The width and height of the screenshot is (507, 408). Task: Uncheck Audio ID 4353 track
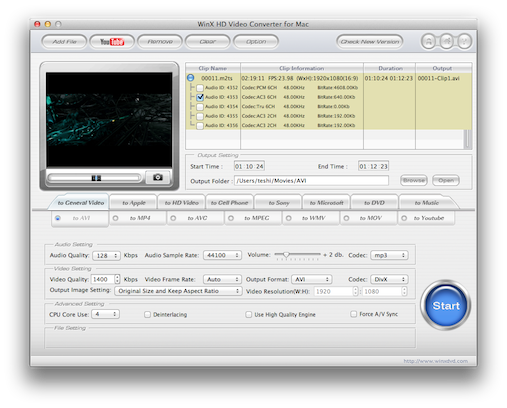(x=200, y=97)
